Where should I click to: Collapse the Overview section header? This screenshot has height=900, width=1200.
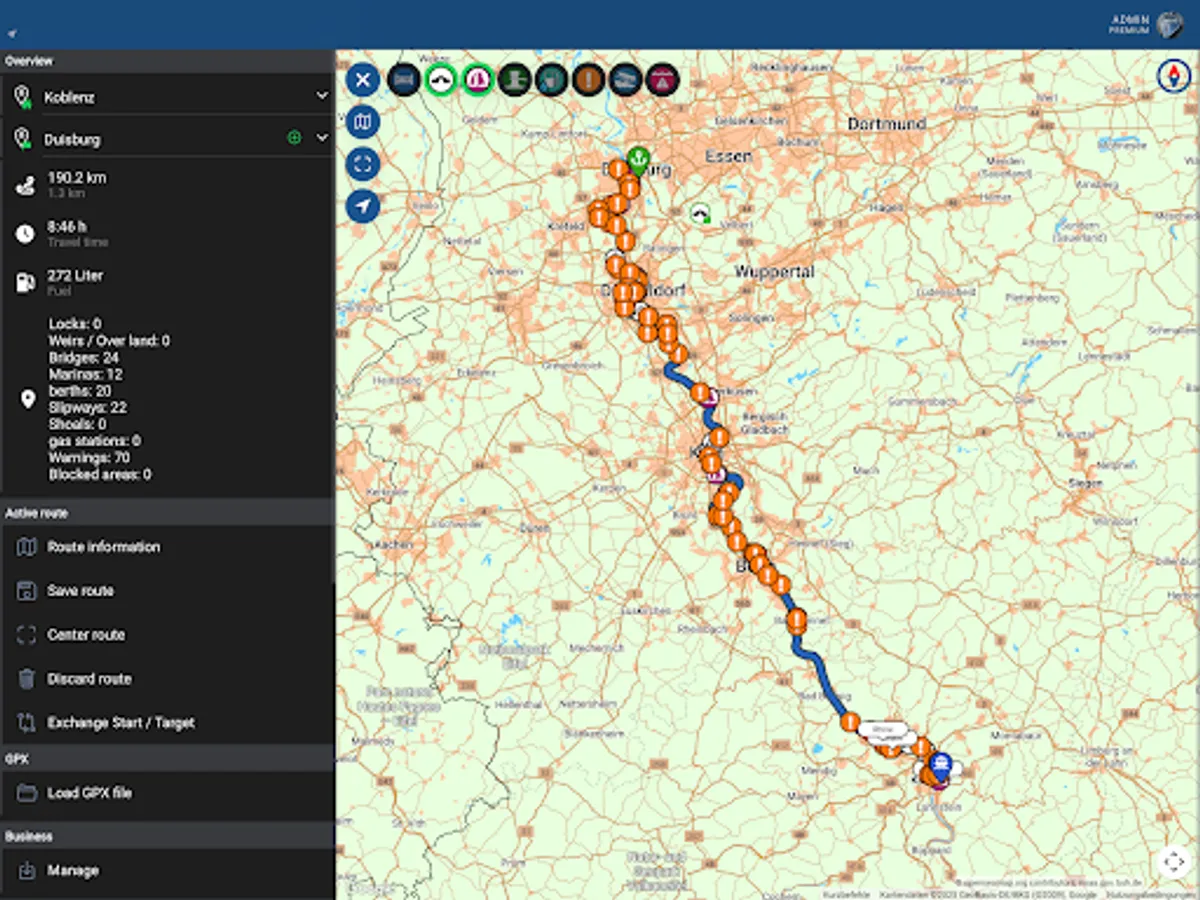coord(167,61)
